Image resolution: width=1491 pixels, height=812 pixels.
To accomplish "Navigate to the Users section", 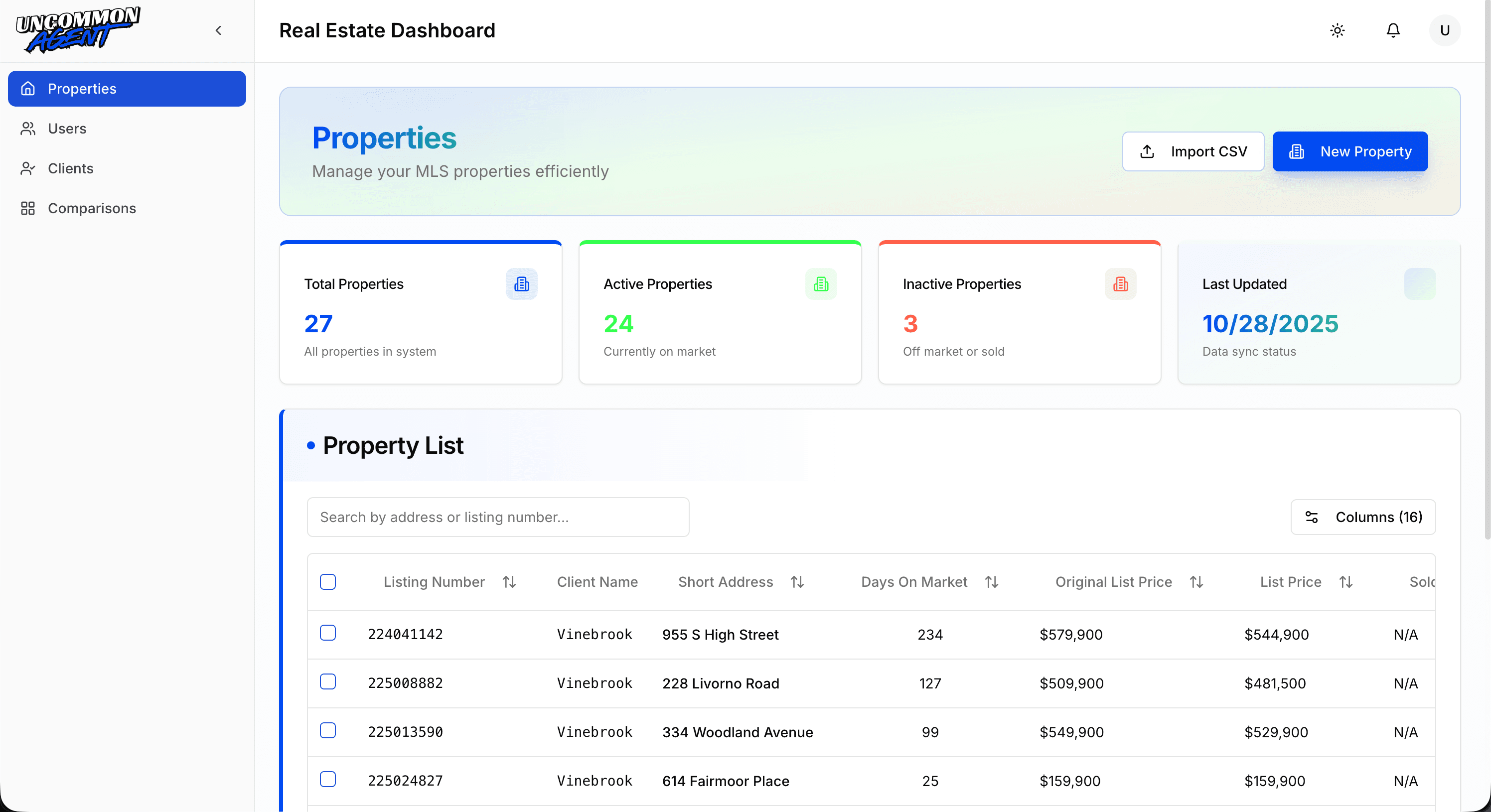I will [67, 128].
